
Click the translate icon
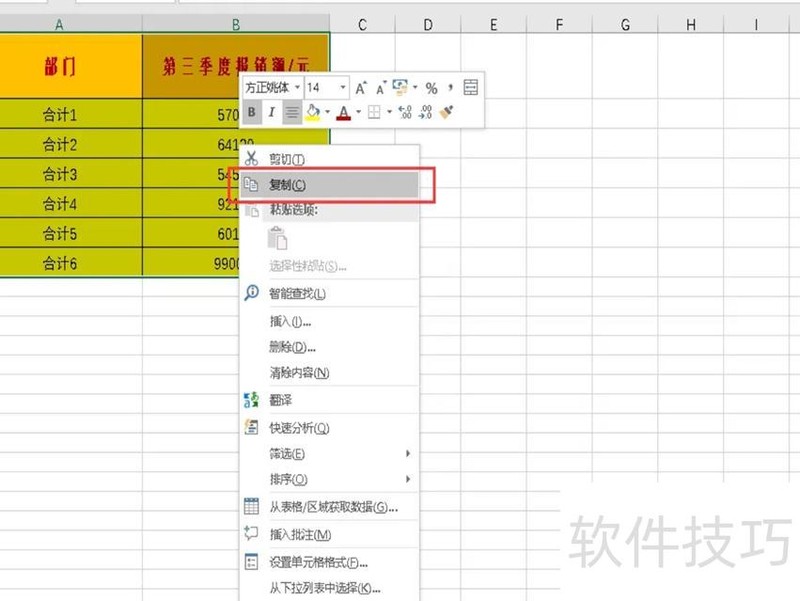click(251, 400)
